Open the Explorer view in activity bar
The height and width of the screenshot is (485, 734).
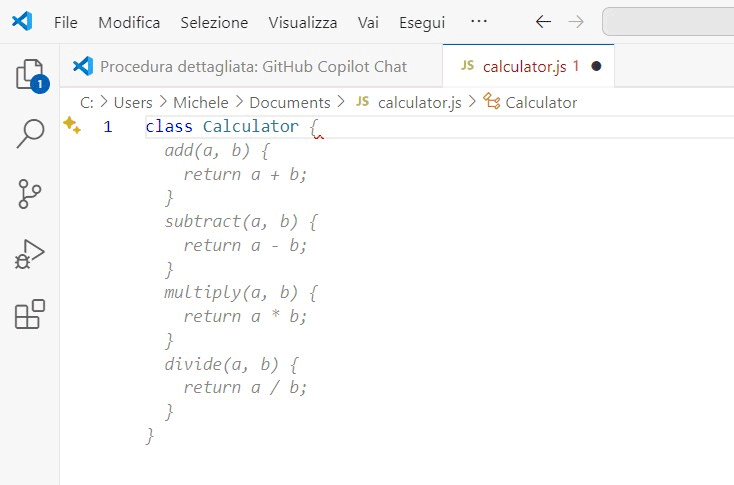coord(30,75)
